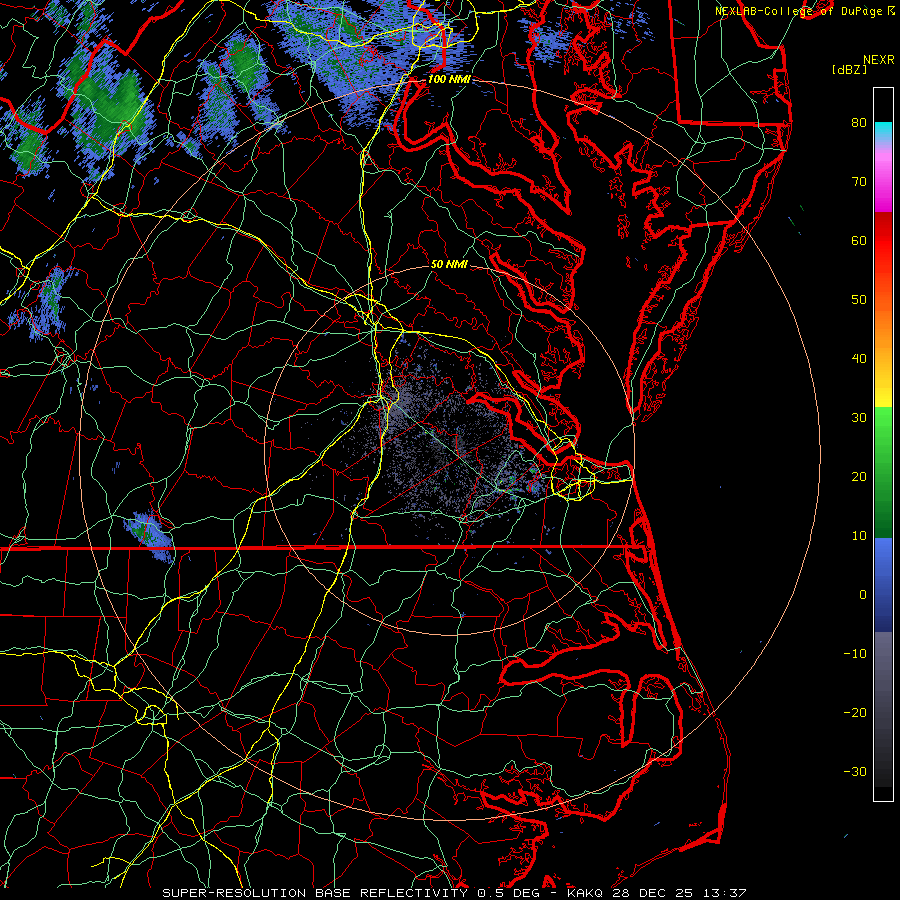Click the '20' value on the dBZ scale
The image size is (900, 900).
859,476
